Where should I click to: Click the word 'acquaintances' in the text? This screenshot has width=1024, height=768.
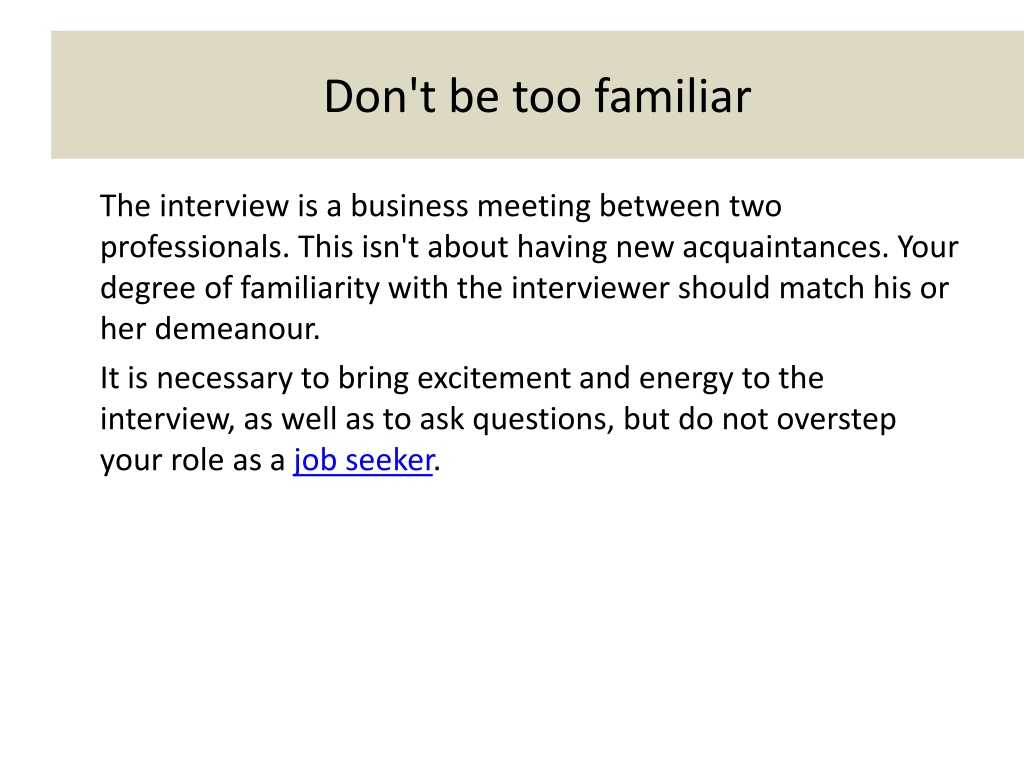[x=786, y=248]
